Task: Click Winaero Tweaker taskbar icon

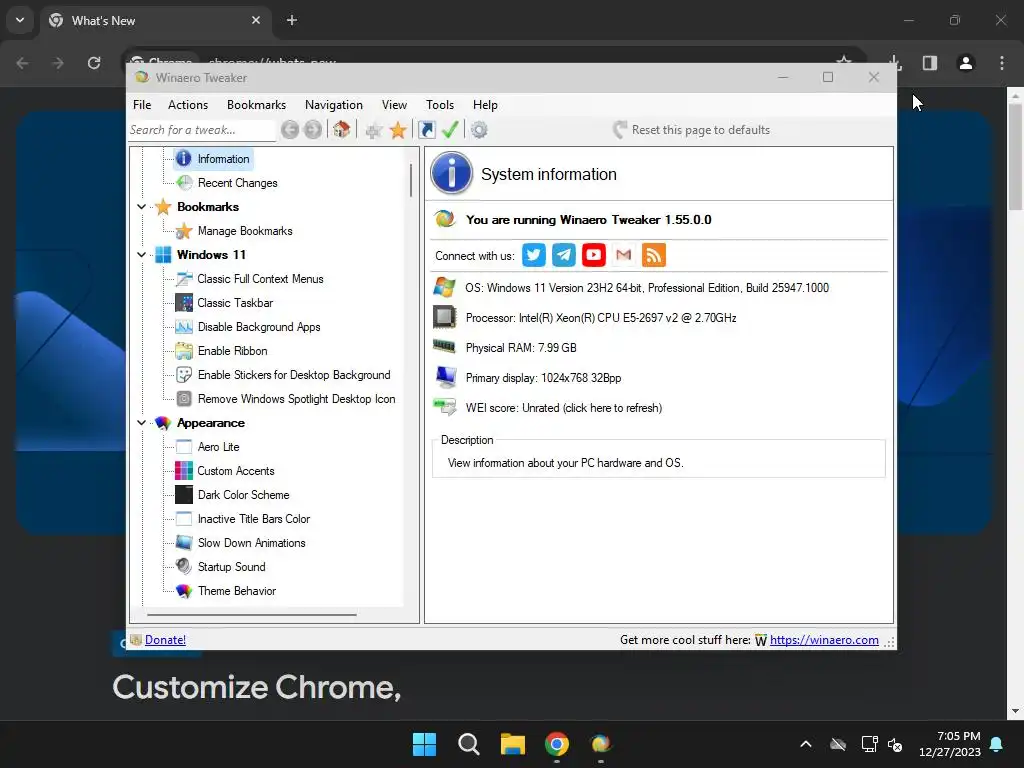Action: (601, 744)
